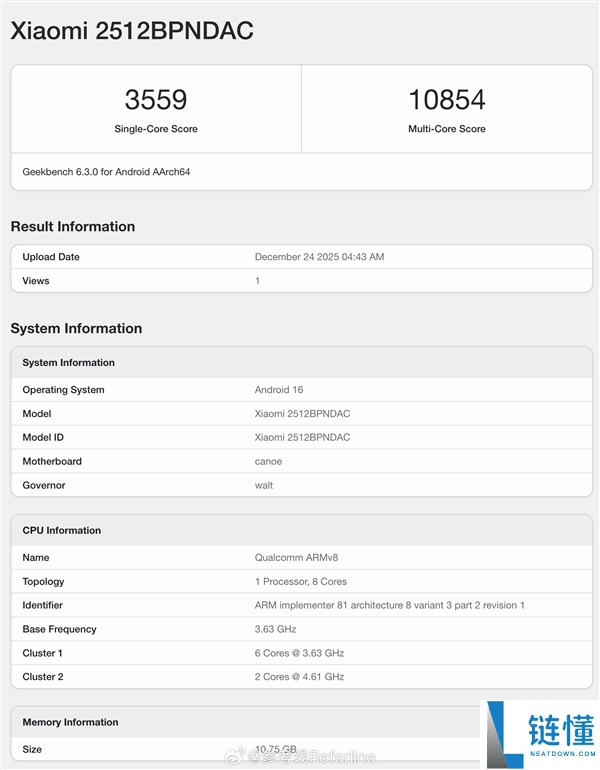Image resolution: width=600 pixels, height=770 pixels.
Task: Select the governor value walt
Action: (x=264, y=485)
